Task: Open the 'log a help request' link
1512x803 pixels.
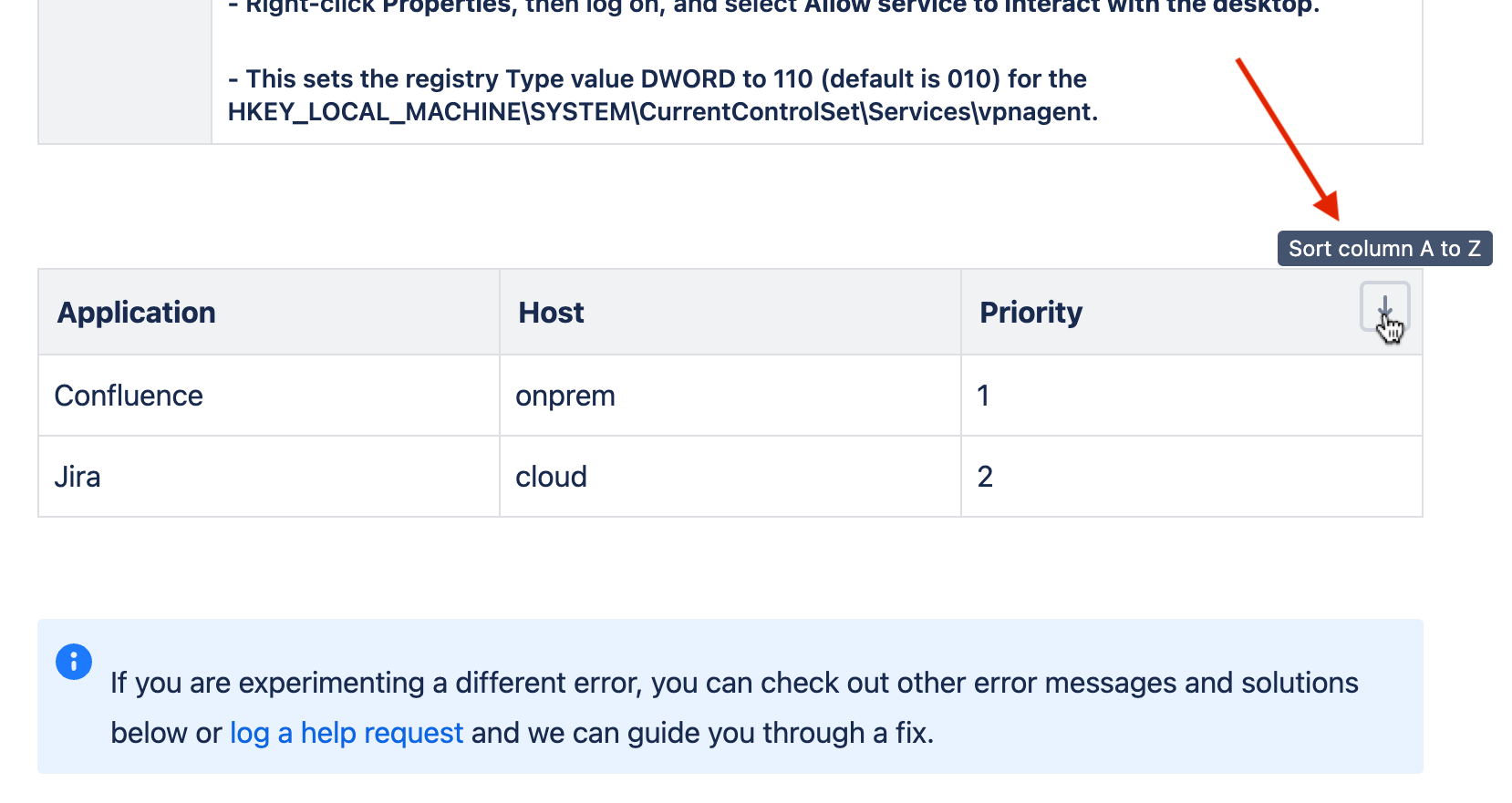Action: click(x=347, y=732)
